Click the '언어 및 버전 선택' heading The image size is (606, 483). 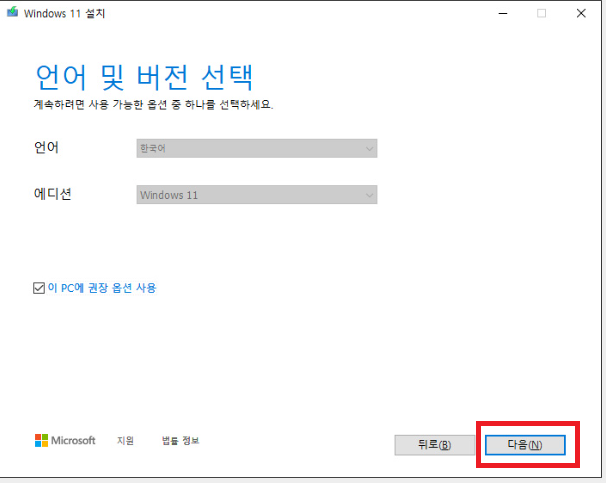(144, 77)
